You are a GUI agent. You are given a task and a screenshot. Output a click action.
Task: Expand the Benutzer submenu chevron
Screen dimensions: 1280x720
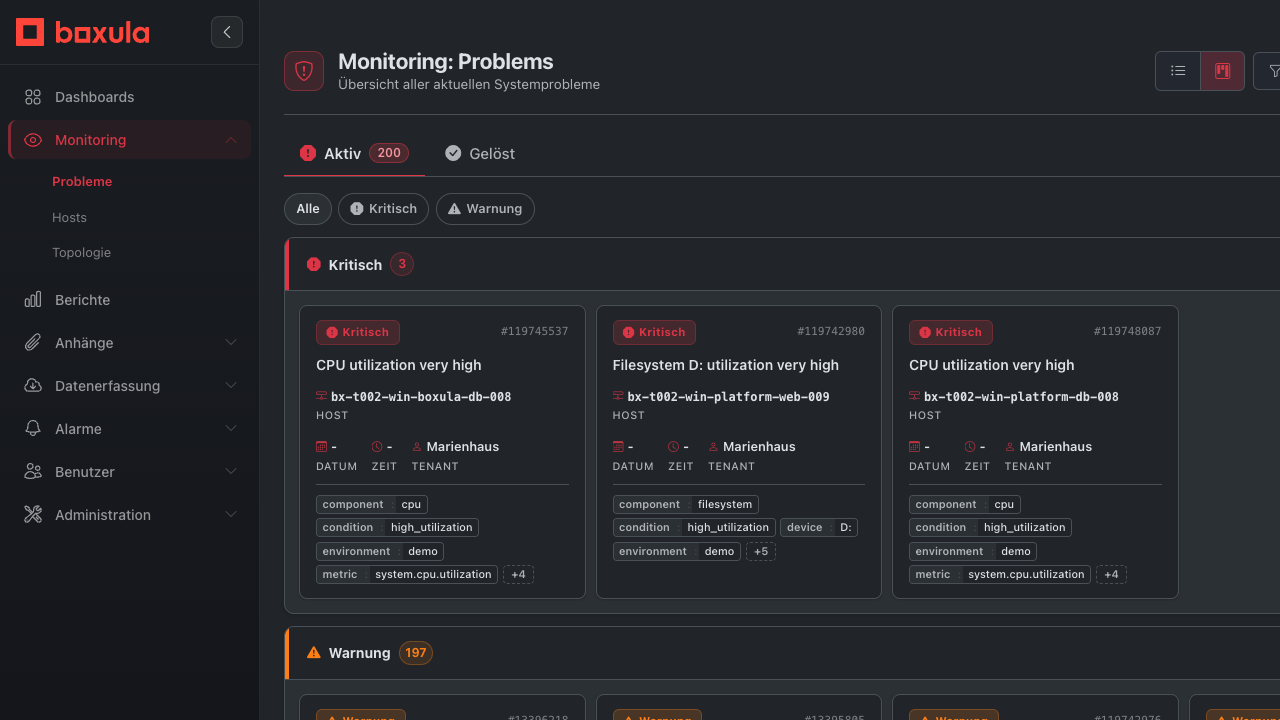231,472
